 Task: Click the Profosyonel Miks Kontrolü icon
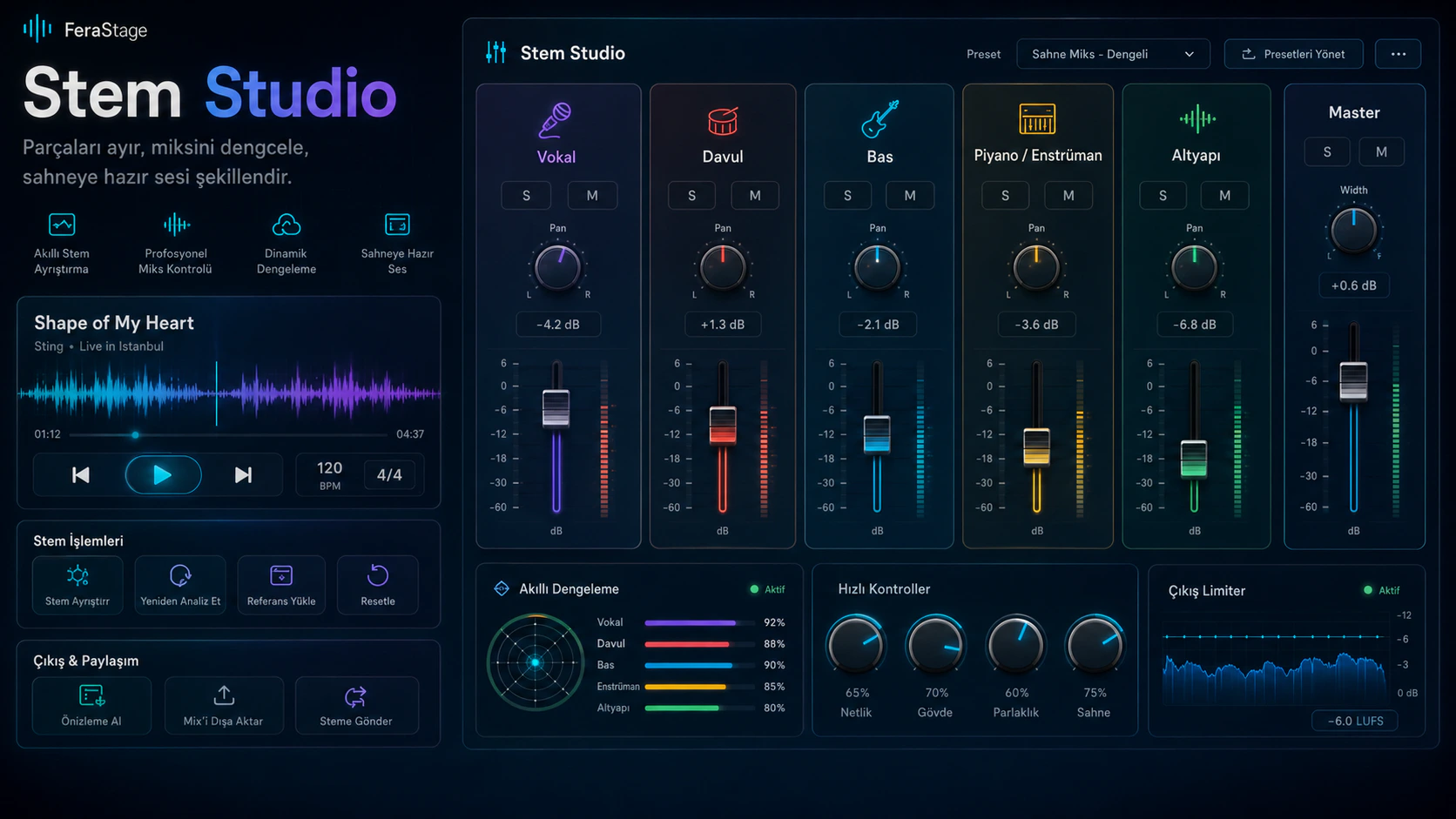click(176, 225)
